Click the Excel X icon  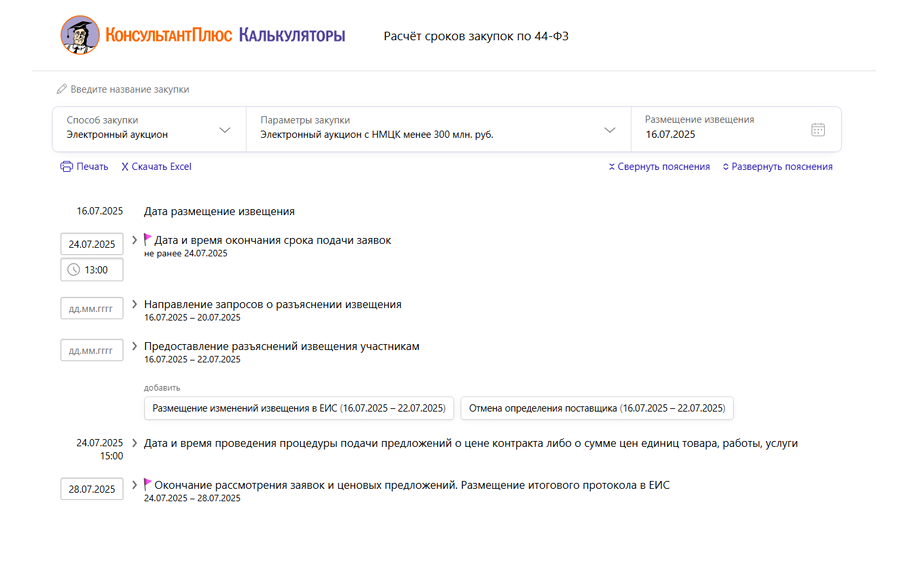point(125,167)
